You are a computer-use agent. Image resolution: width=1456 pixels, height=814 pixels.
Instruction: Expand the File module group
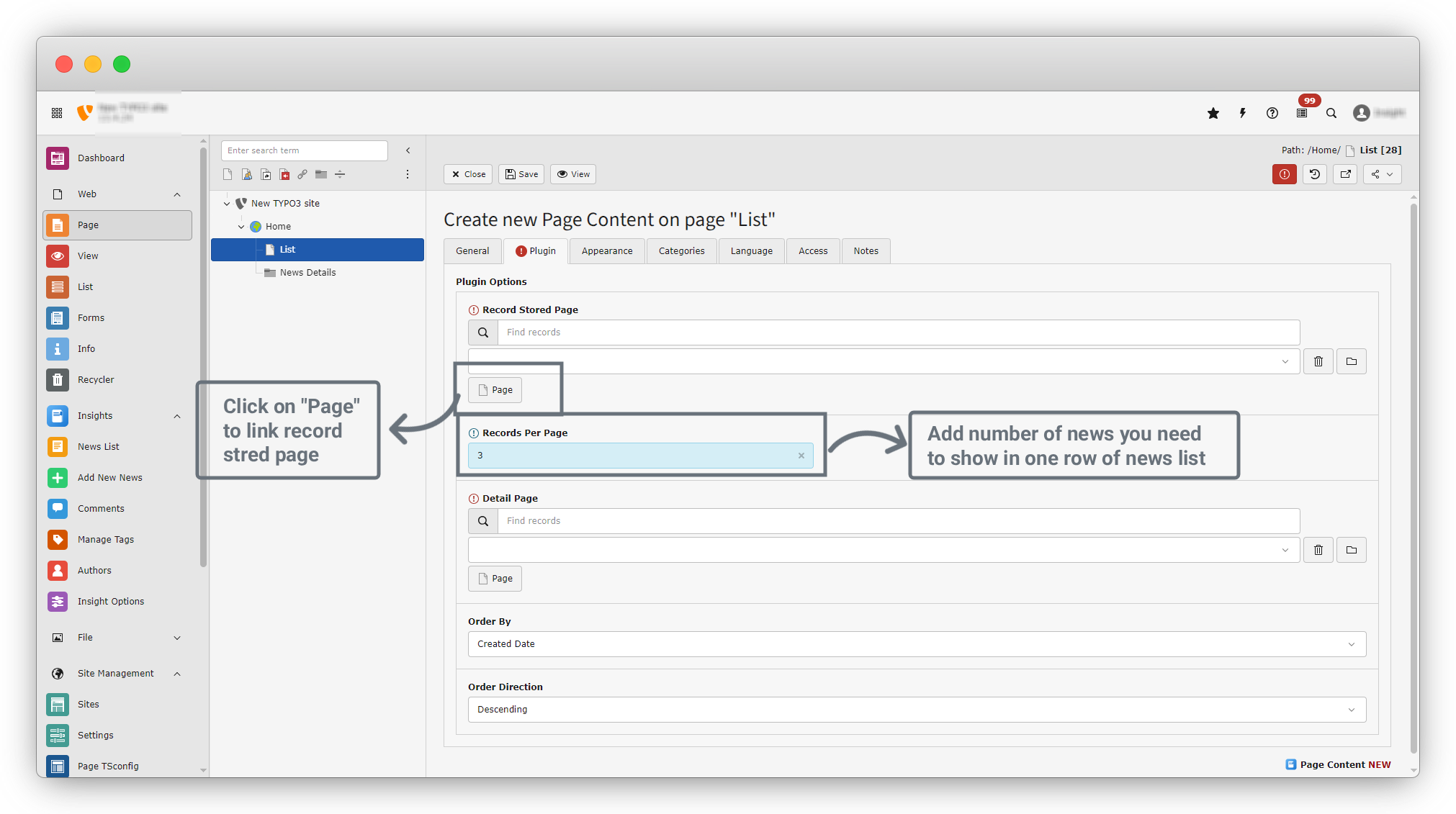coord(177,638)
